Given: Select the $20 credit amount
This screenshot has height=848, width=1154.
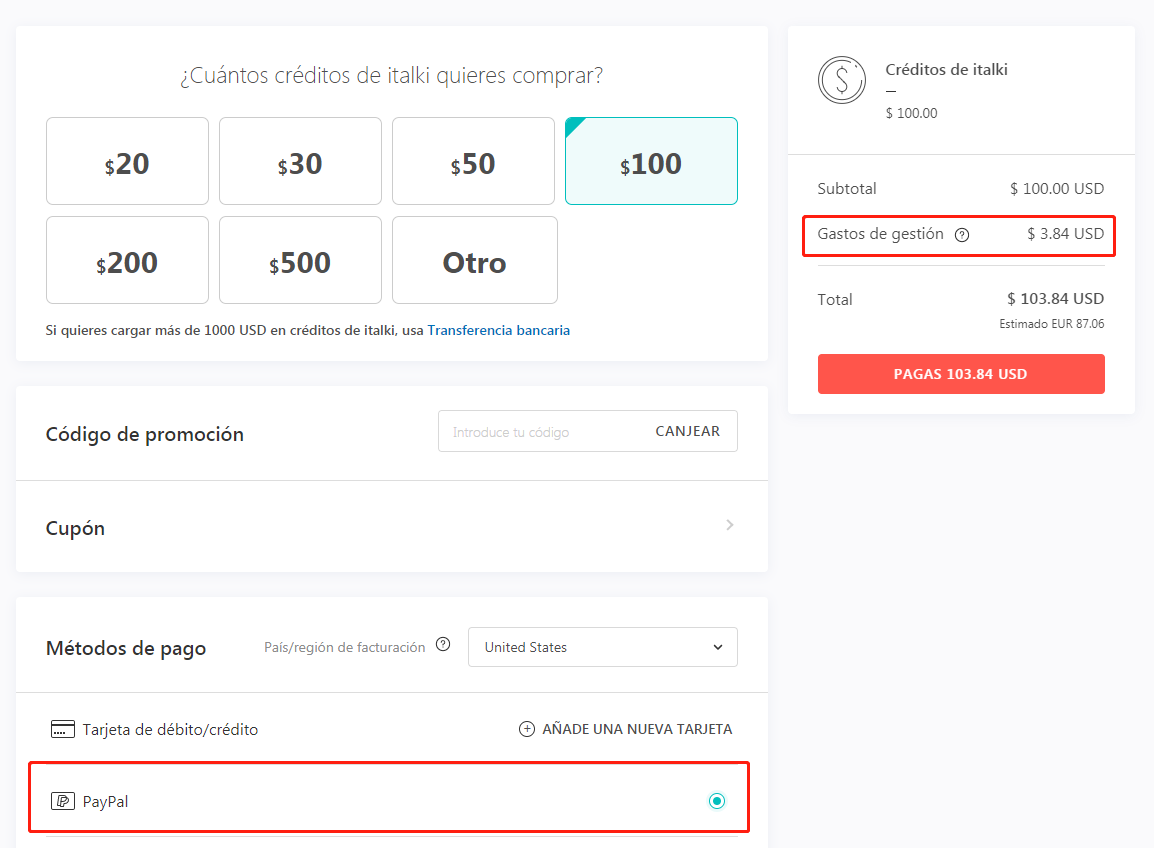Looking at the screenshot, I should (127, 161).
